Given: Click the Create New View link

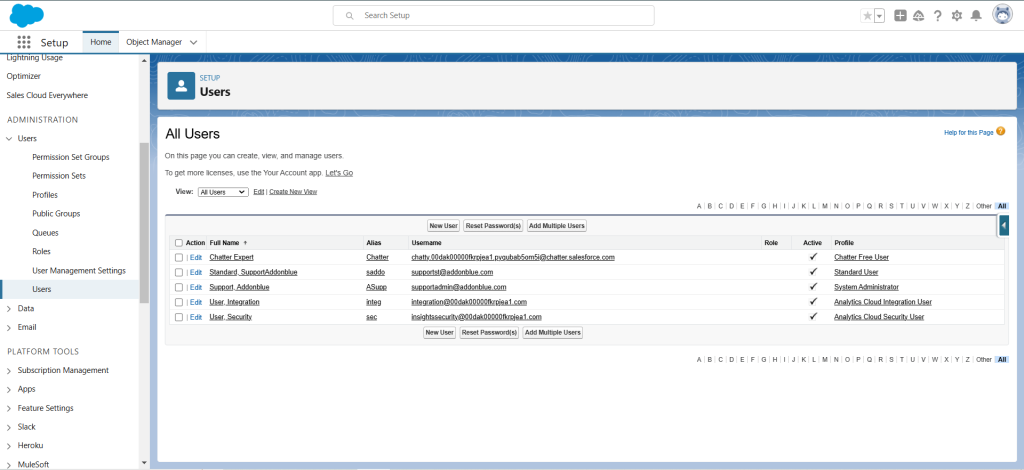Looking at the screenshot, I should [x=293, y=192].
